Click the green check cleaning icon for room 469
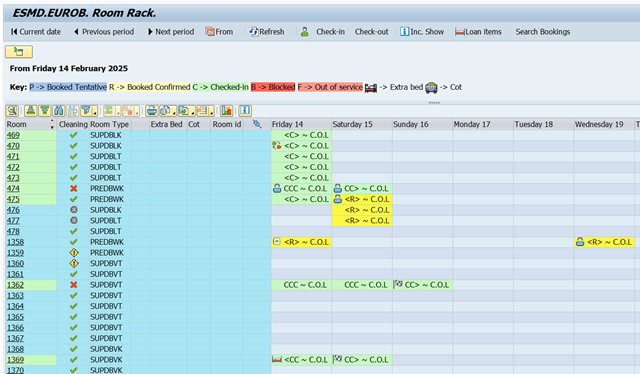 (73, 135)
